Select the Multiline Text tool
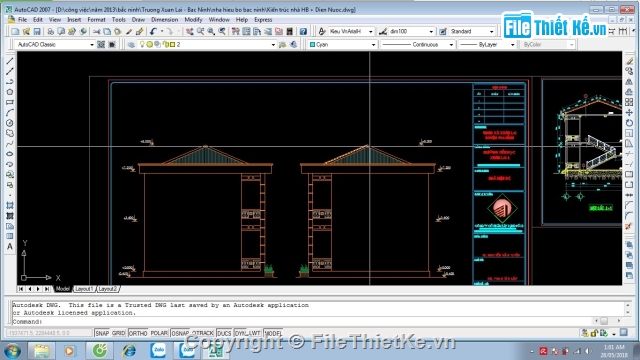 click(x=10, y=247)
